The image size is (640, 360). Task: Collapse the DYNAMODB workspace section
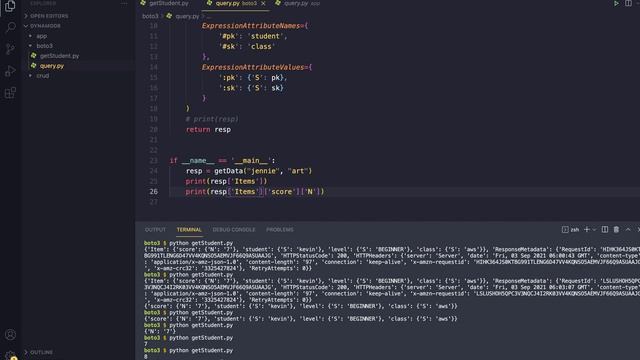(44, 26)
